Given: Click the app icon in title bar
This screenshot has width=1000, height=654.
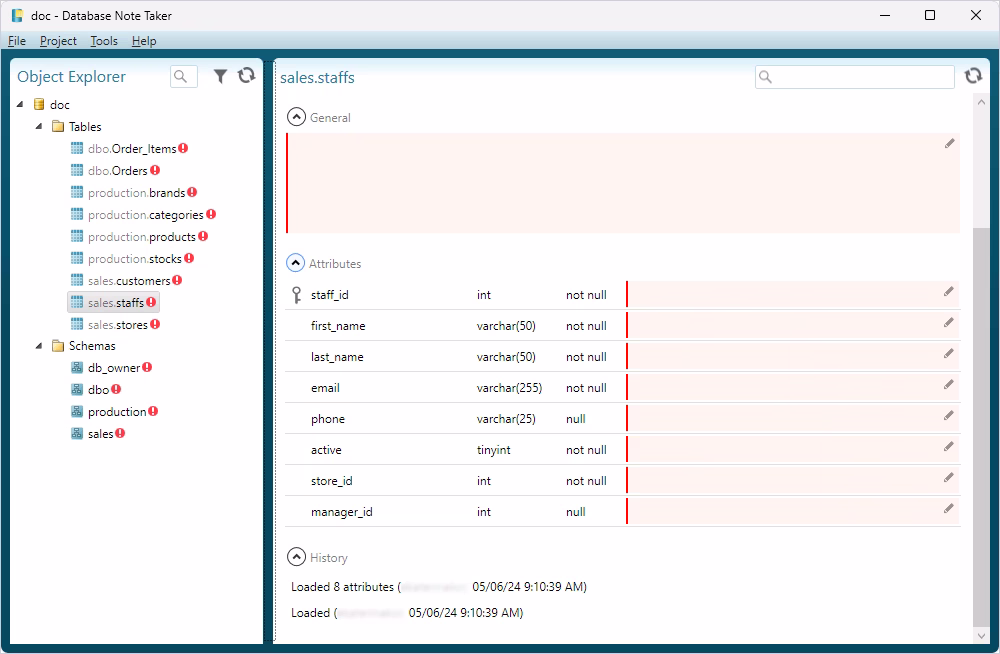Looking at the screenshot, I should (x=17, y=15).
